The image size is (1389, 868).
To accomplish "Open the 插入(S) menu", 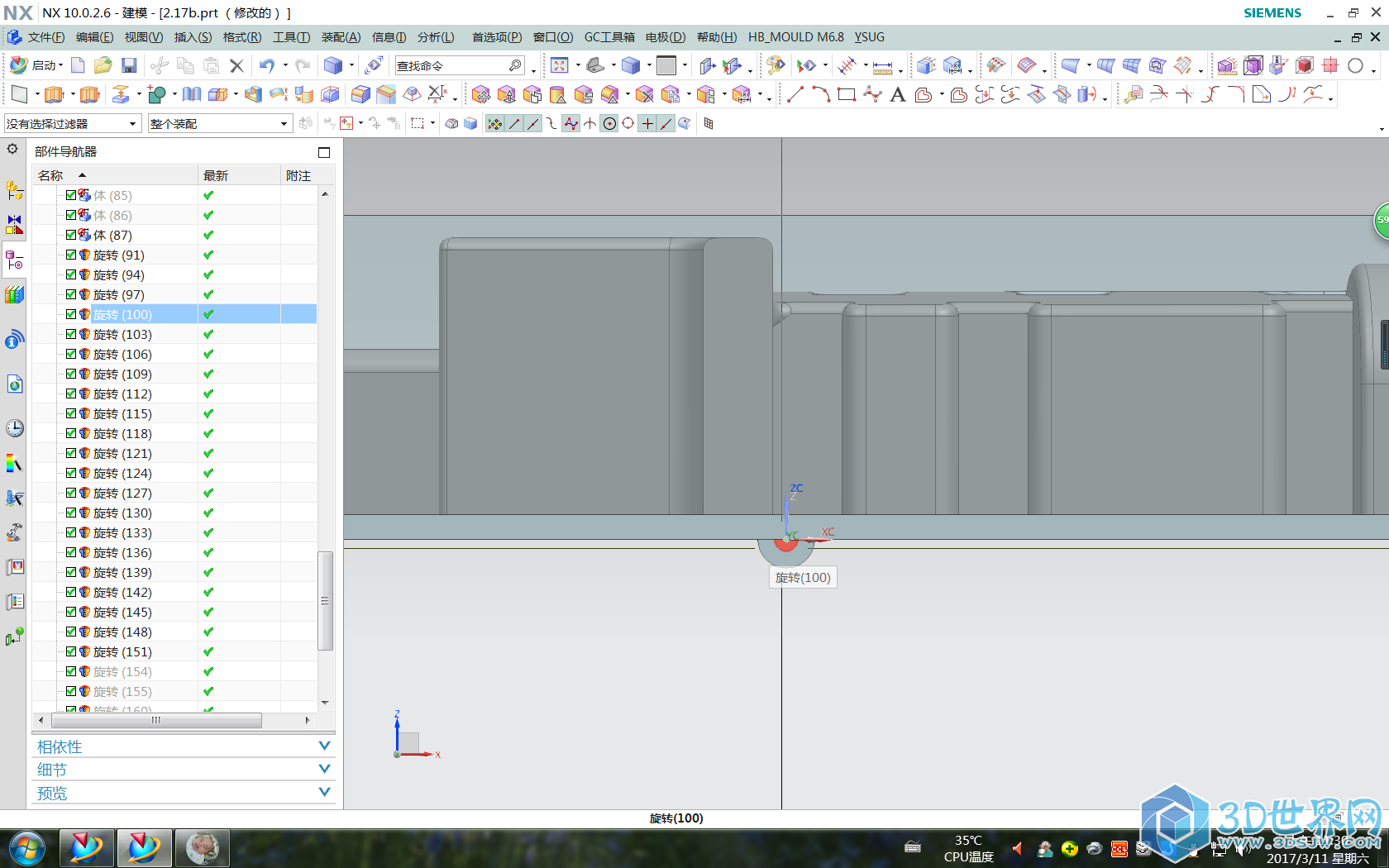I will [x=193, y=37].
